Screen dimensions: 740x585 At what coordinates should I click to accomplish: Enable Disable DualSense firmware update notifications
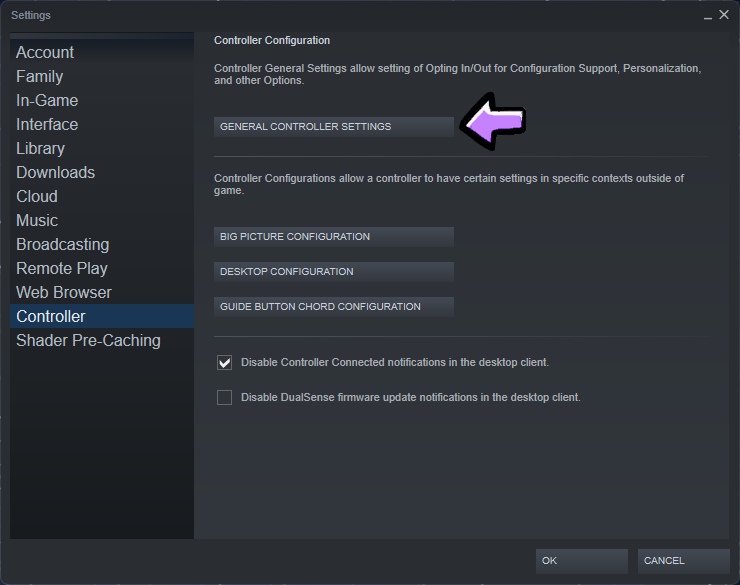point(225,398)
